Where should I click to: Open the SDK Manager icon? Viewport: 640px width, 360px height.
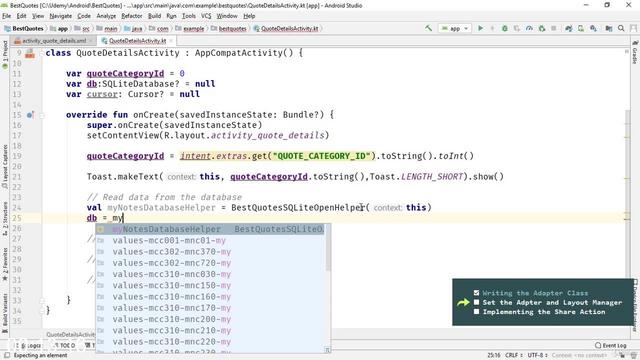click(x=593, y=28)
